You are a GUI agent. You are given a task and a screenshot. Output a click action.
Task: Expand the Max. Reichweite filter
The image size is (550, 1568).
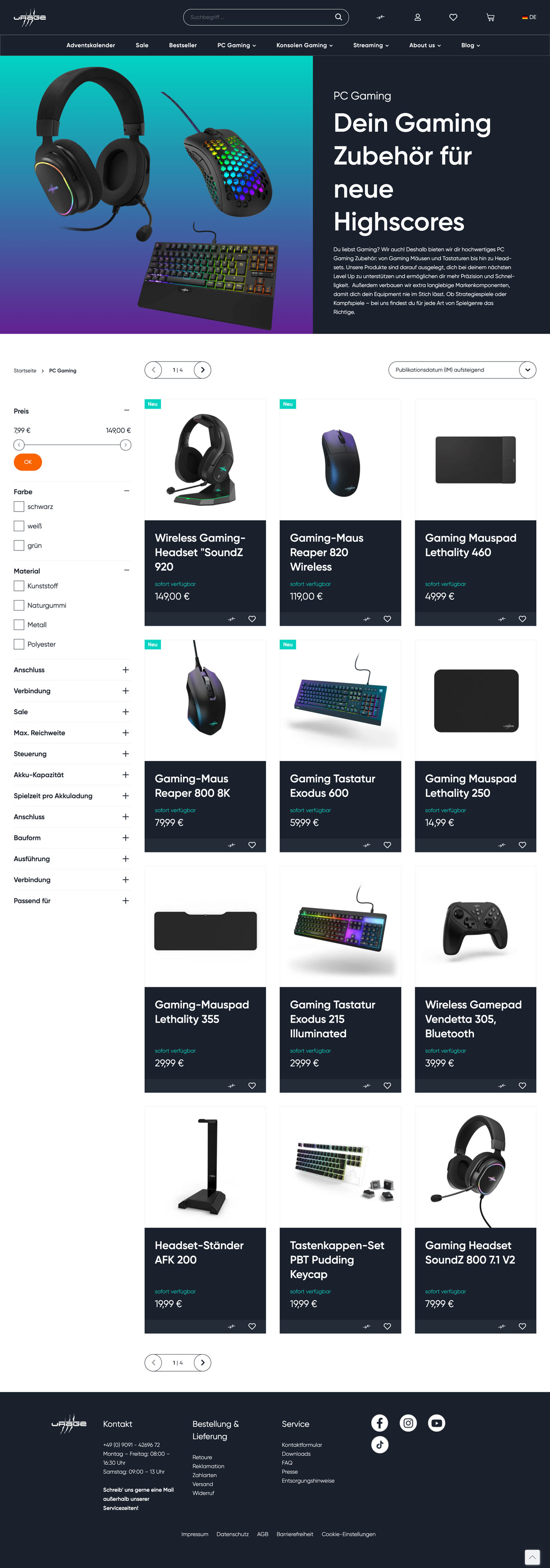(72, 733)
